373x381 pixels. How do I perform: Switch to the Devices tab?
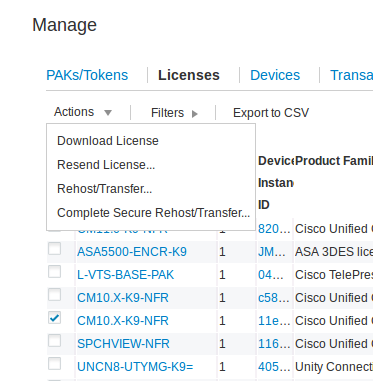tap(275, 75)
